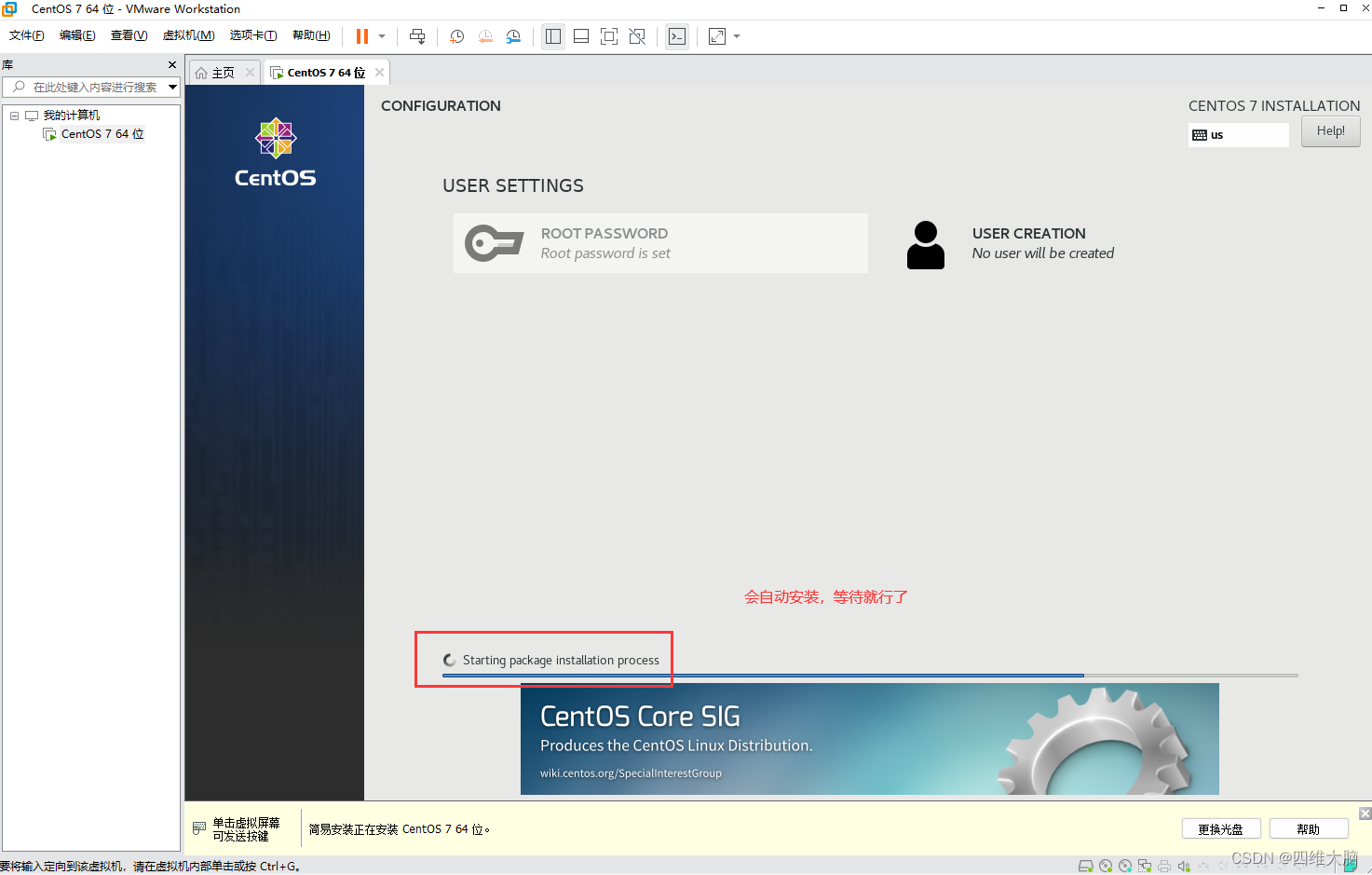Click the us keyboard layout indicator
Viewport: 1372px width, 875px height.
[x=1239, y=135]
